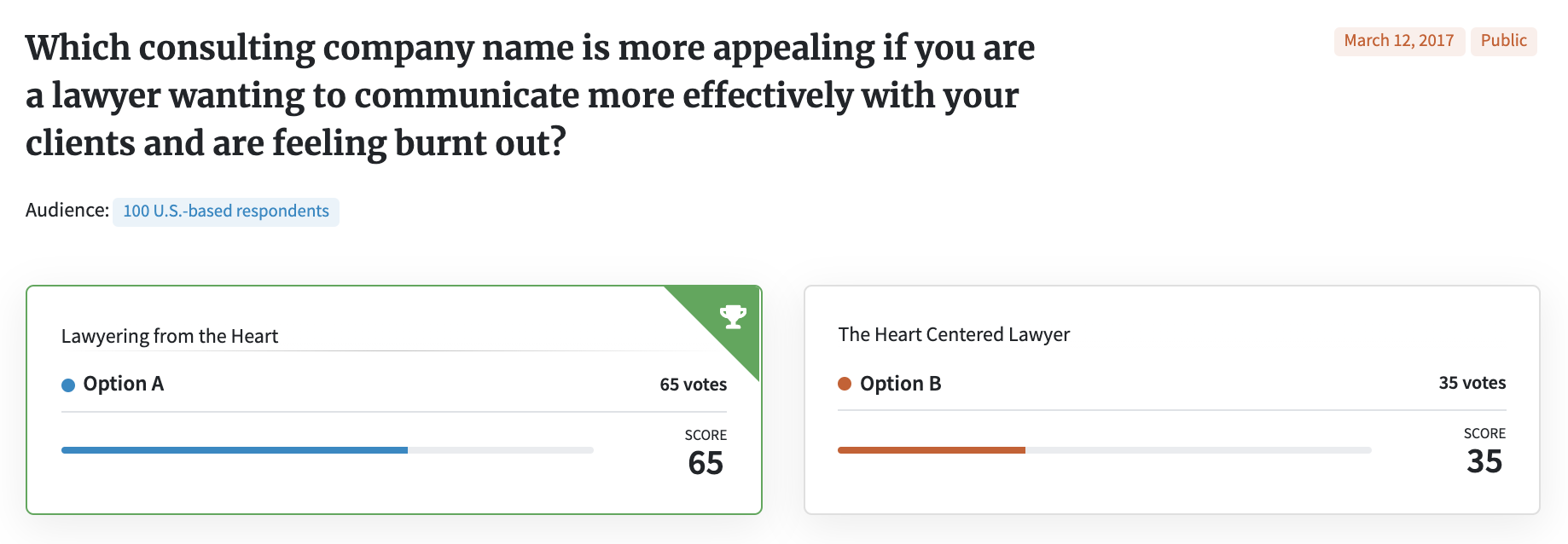
Task: Click the Lawyering from the Heart name
Action: pos(170,336)
